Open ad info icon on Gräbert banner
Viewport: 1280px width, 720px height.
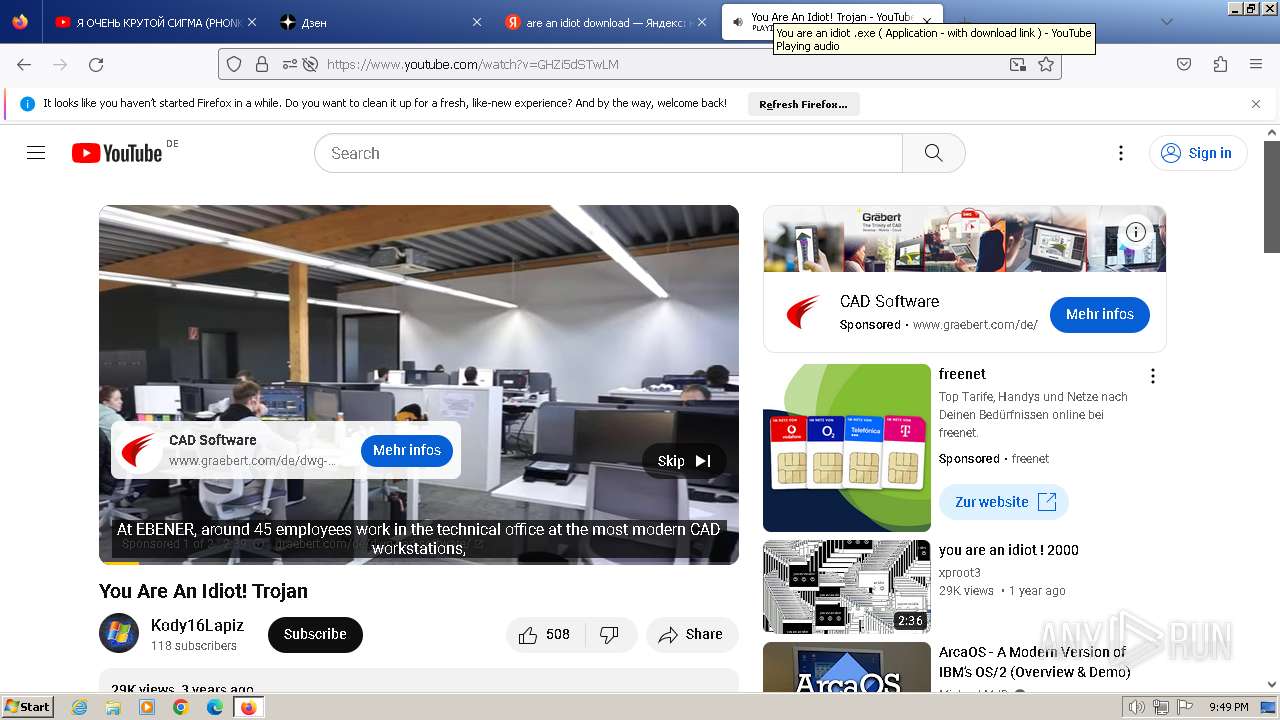1136,232
